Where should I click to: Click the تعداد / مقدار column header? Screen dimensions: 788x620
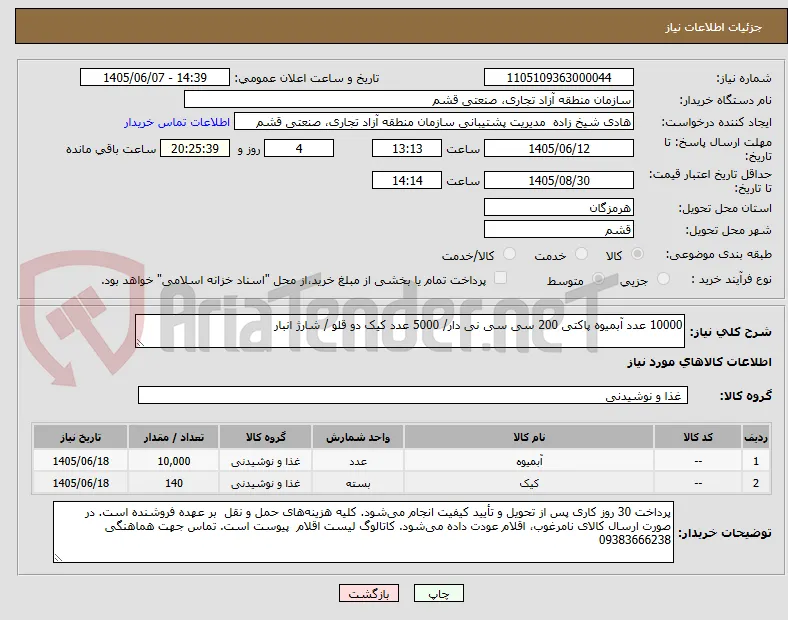173,437
